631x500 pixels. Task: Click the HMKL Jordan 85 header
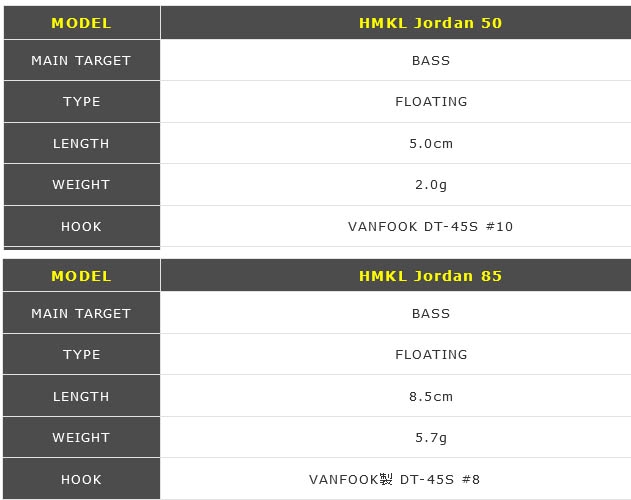tap(430, 276)
